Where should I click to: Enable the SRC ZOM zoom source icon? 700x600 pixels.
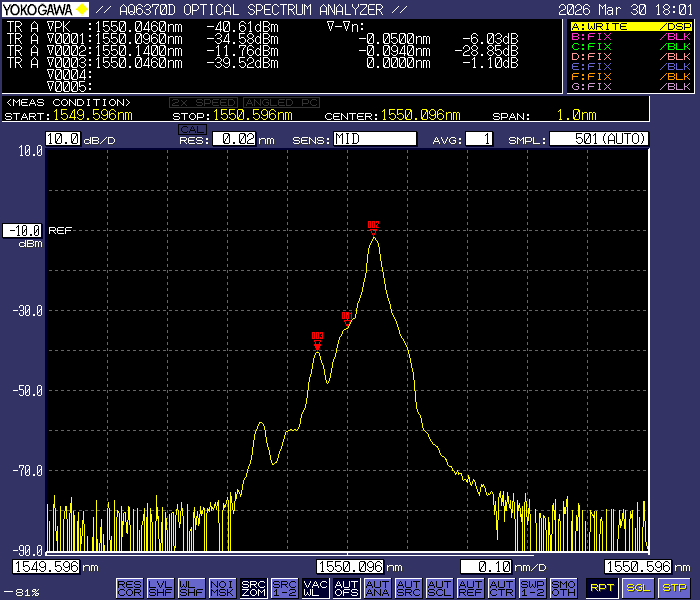click(254, 588)
